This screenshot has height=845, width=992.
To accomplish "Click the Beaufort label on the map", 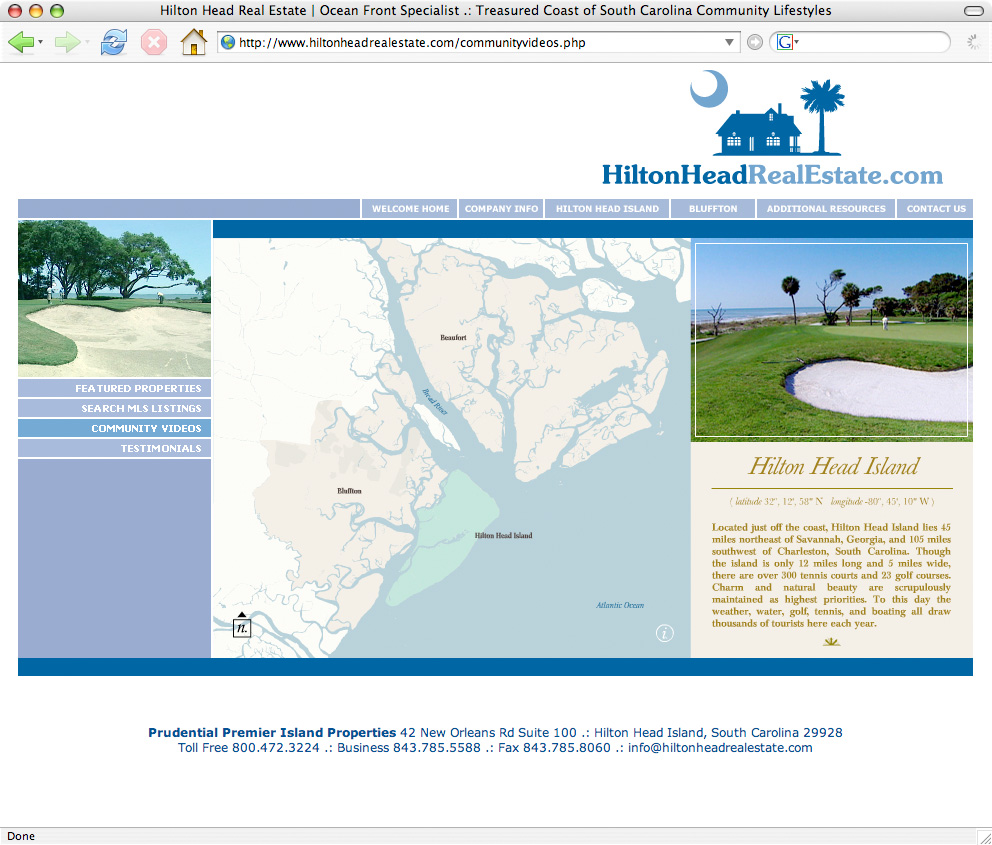I will tap(453, 338).
